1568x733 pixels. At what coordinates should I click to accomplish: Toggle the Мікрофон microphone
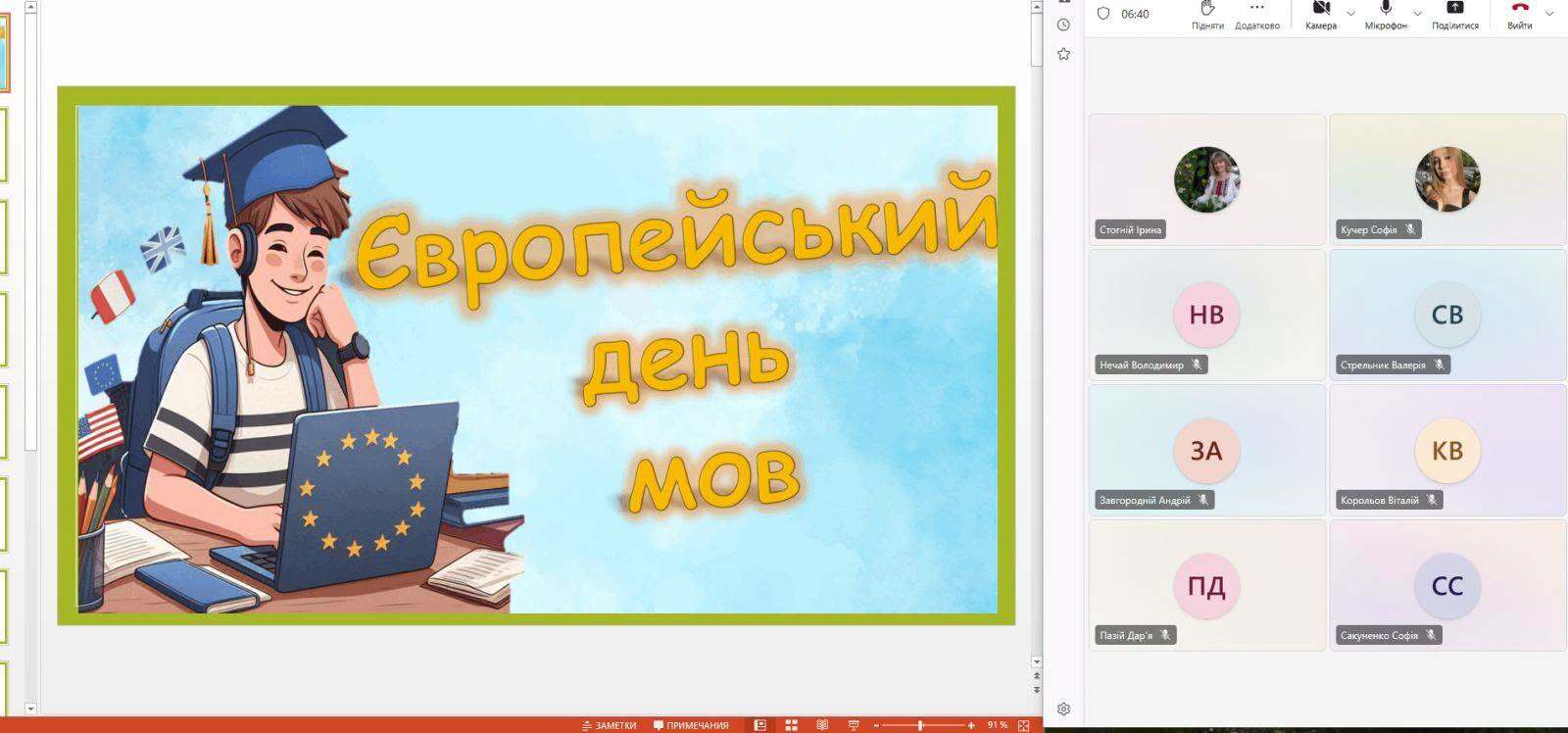click(x=1386, y=15)
